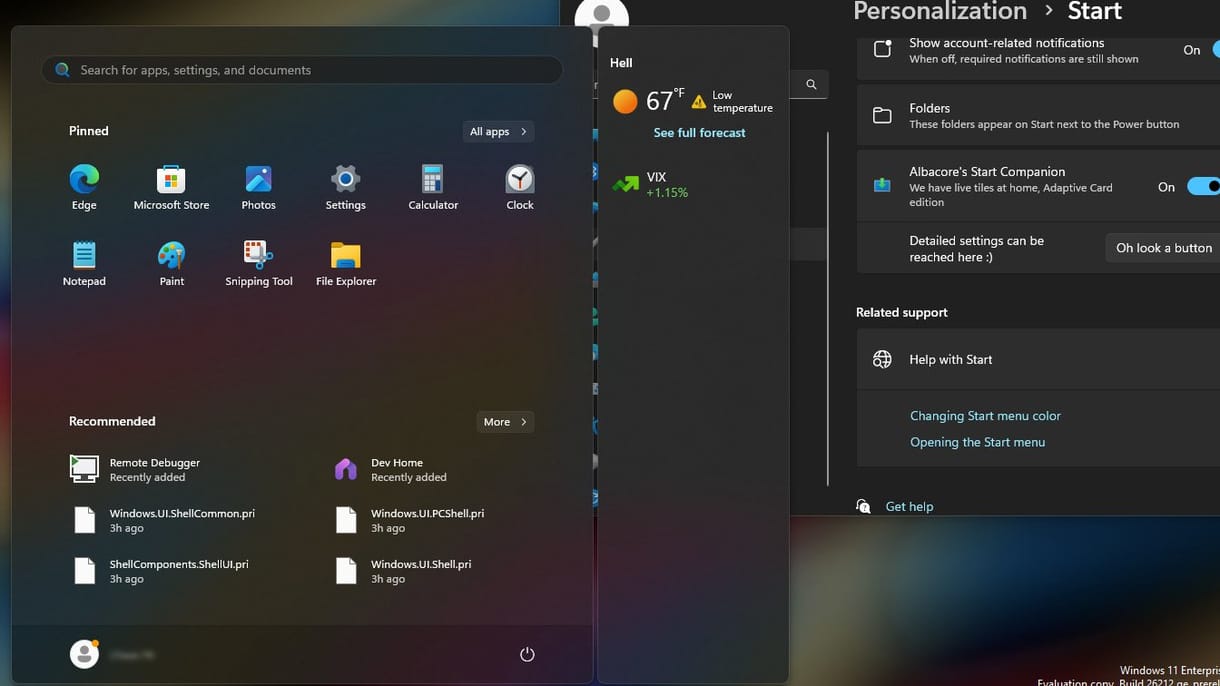
Task: Click the Albacore's Start Companion icon
Action: 882,186
